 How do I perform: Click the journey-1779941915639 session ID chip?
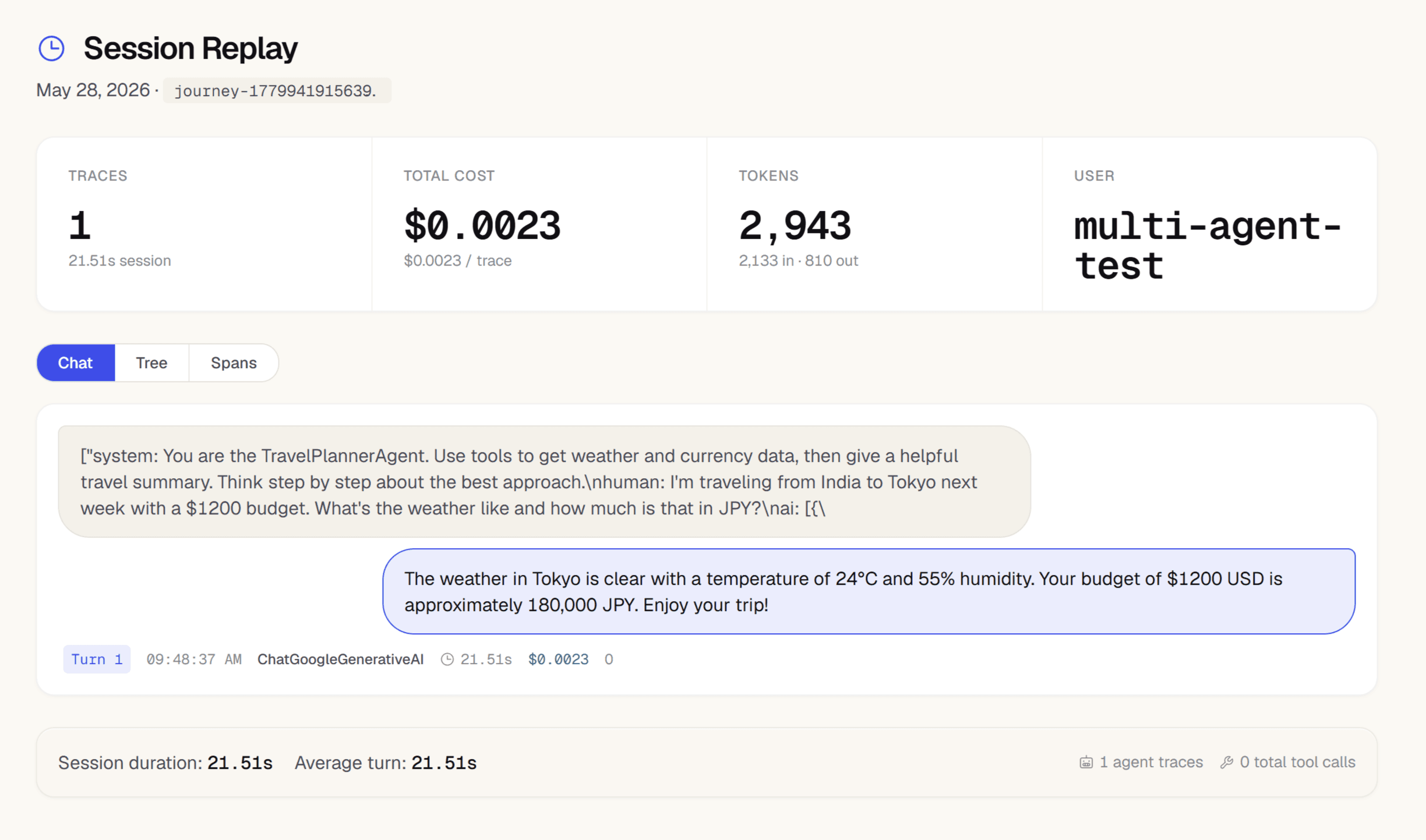[x=277, y=90]
